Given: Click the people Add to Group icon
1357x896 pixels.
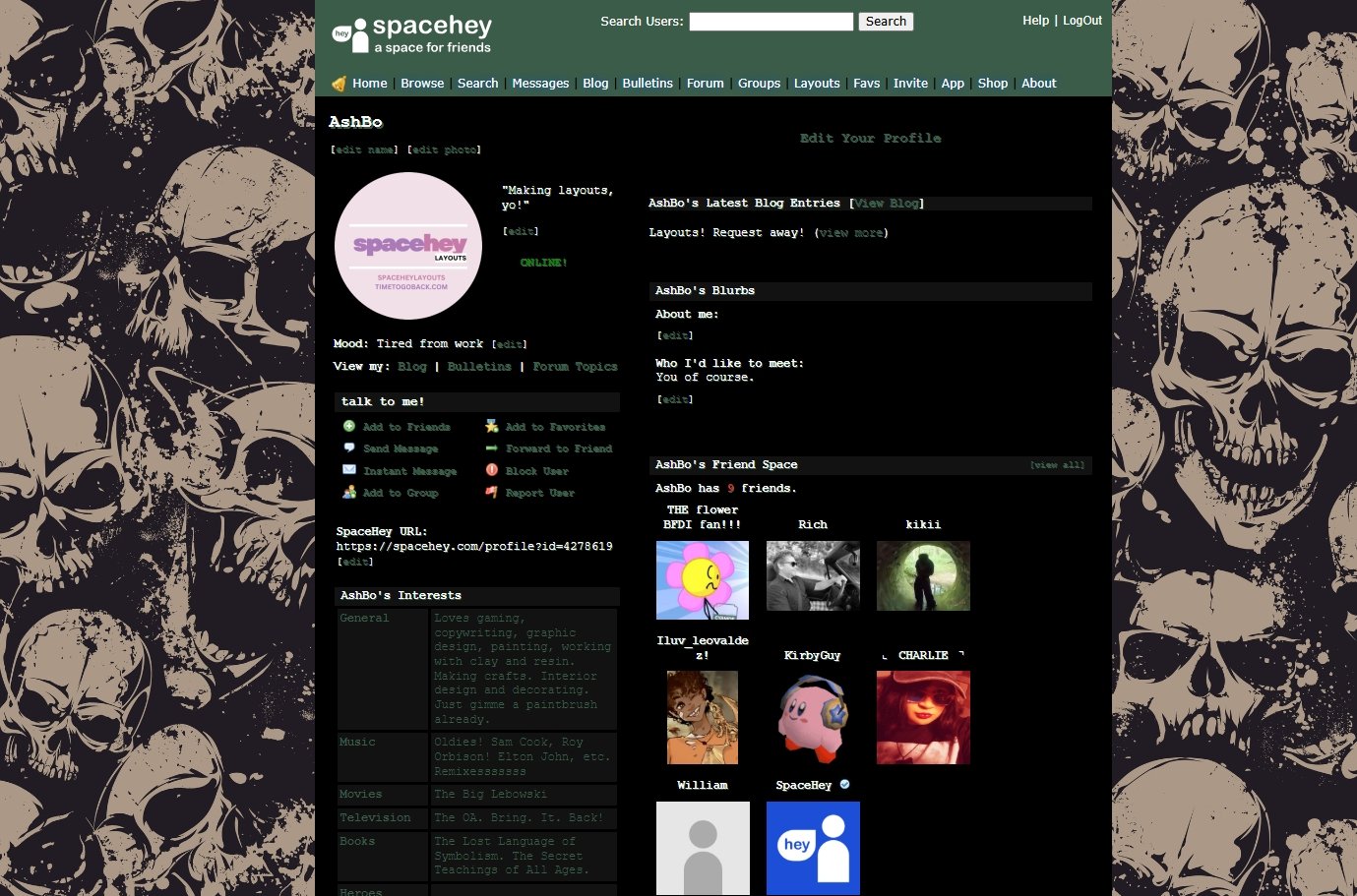Looking at the screenshot, I should pyautogui.click(x=348, y=492).
